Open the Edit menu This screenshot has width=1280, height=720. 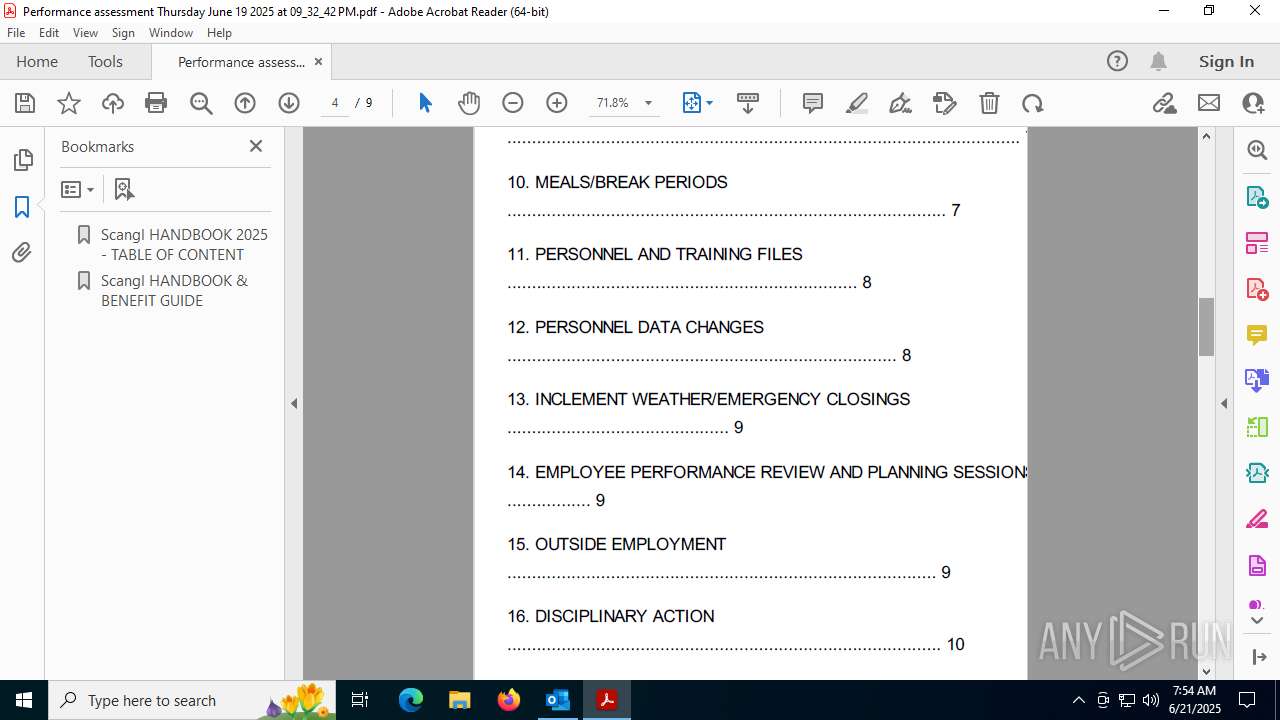[x=49, y=32]
